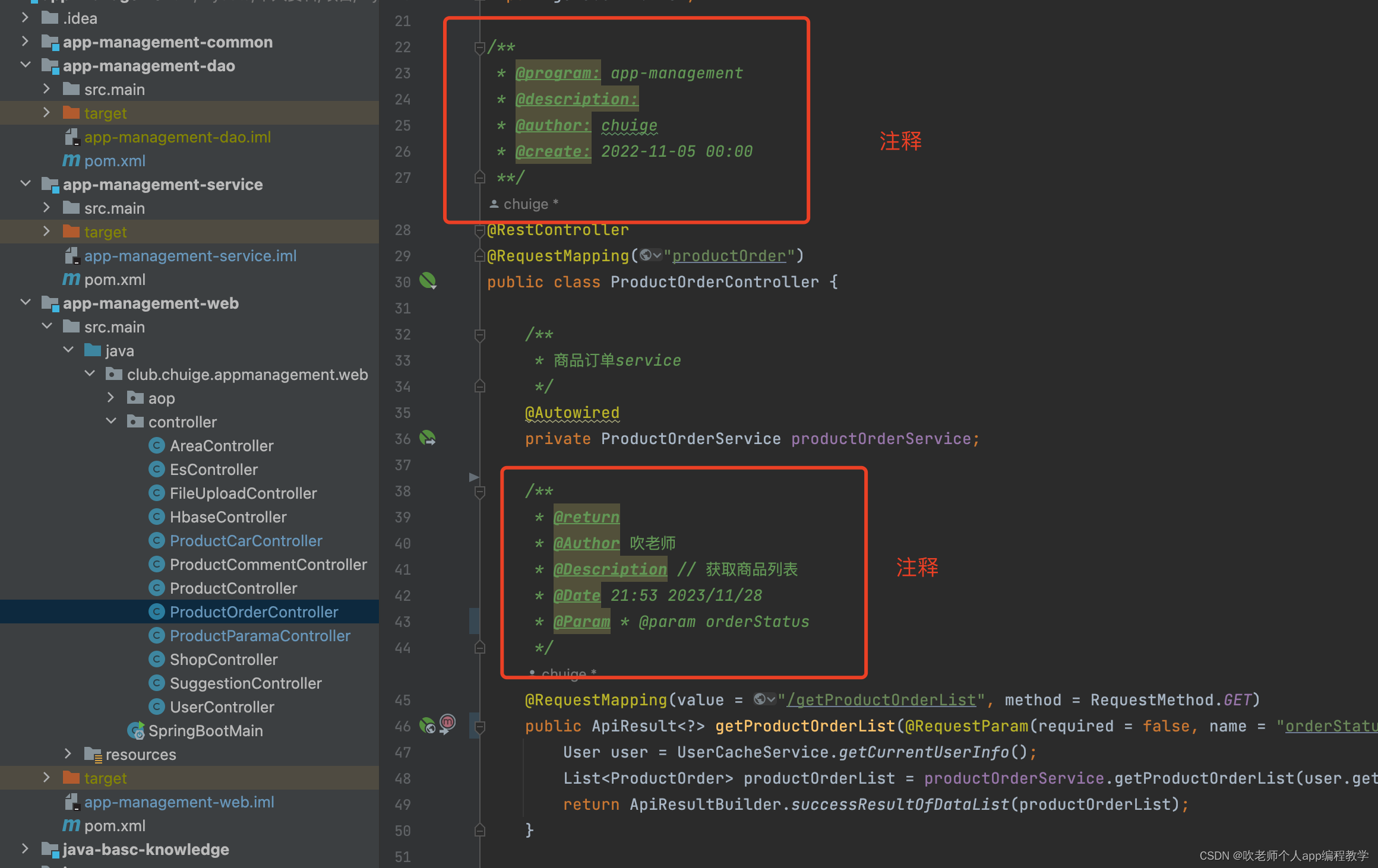Fold the getProductOrderList method body at line 46
Viewport: 1378px width, 868px height.
tap(480, 726)
